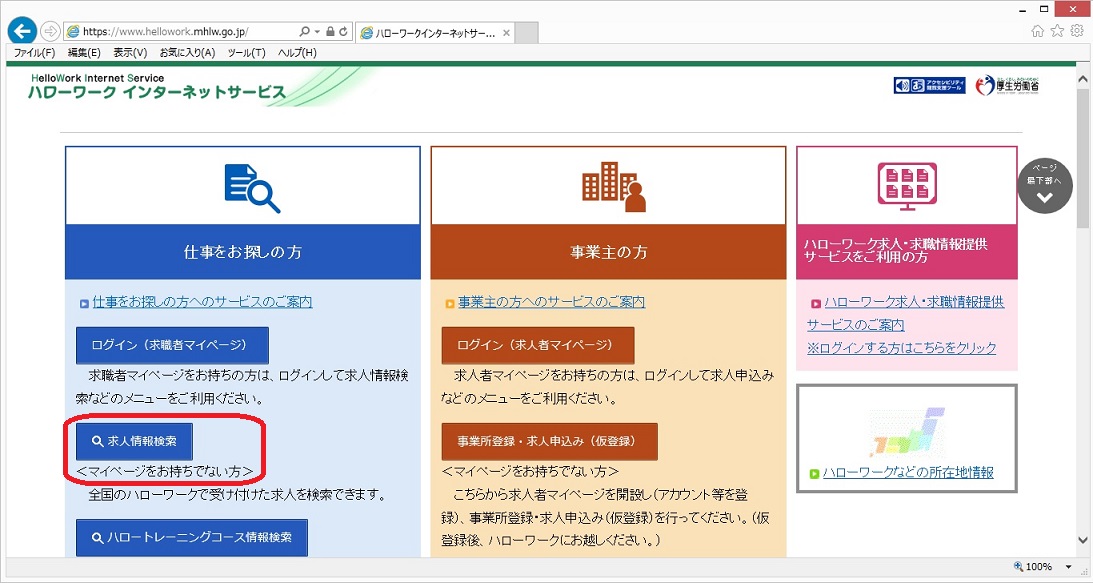Open the accessibility support tool banner
1093x583 pixels.
click(929, 85)
